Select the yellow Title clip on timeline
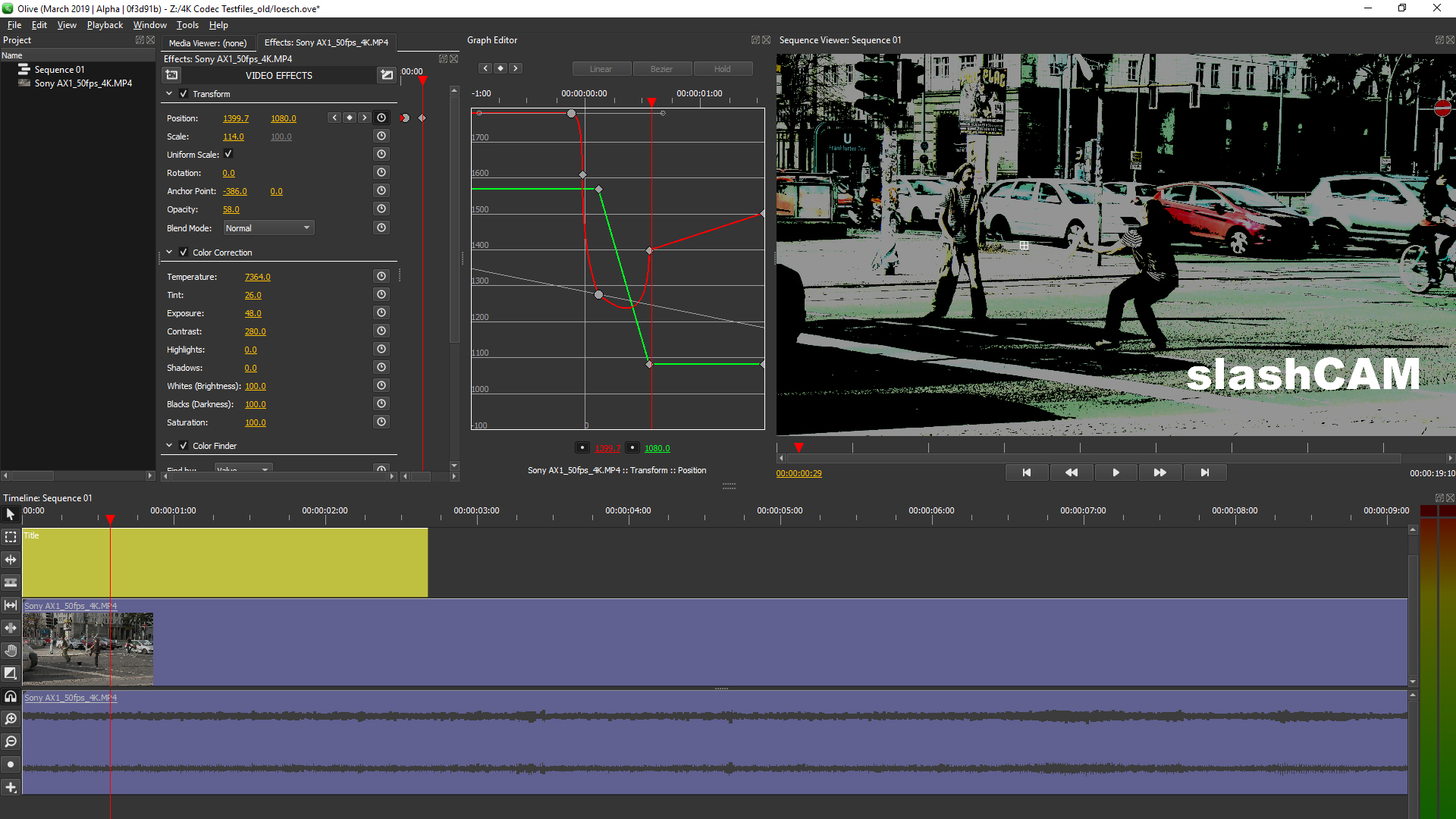Screen dimensions: 1456x819 click(x=225, y=563)
